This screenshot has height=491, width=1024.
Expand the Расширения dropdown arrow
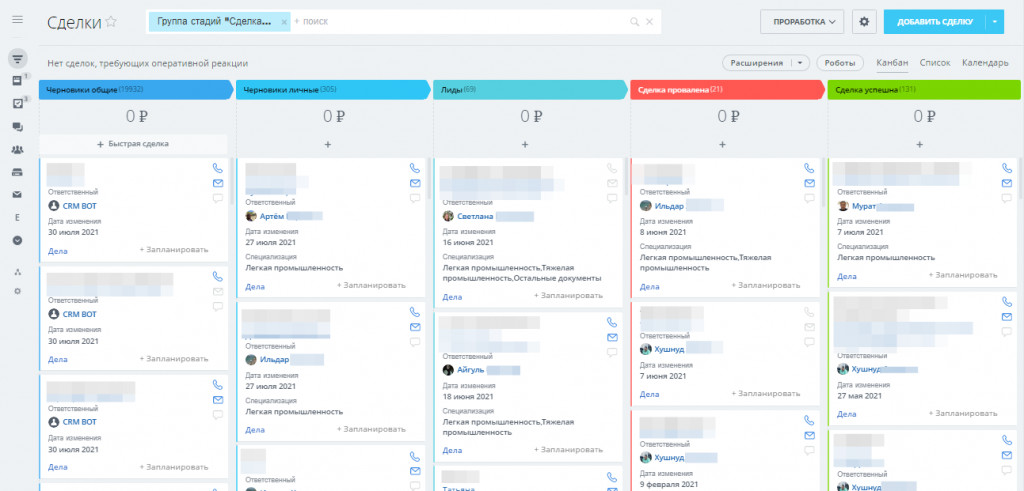801,63
